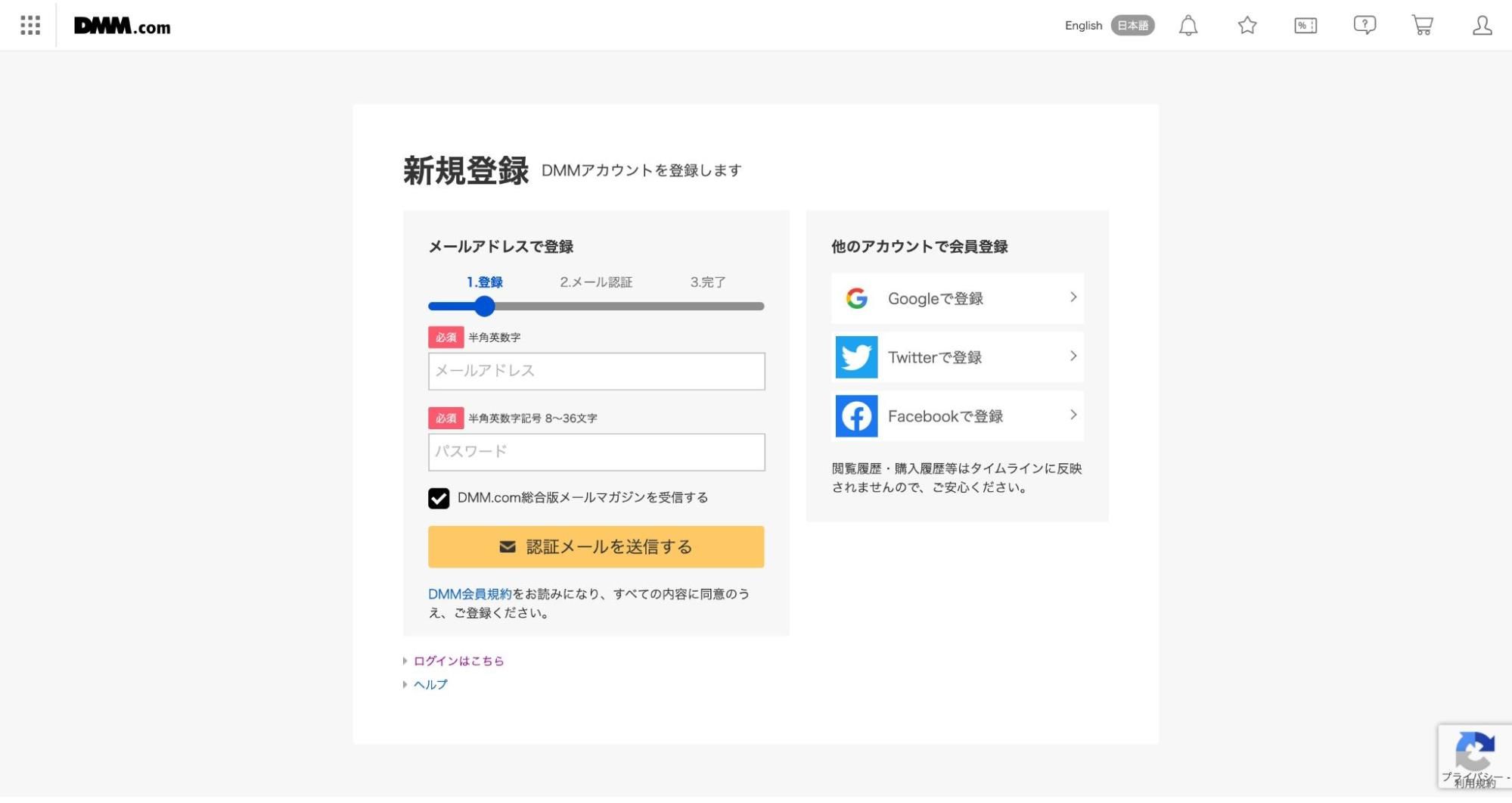Click 他のアカウントで会員登録 heading

pyautogui.click(x=919, y=247)
